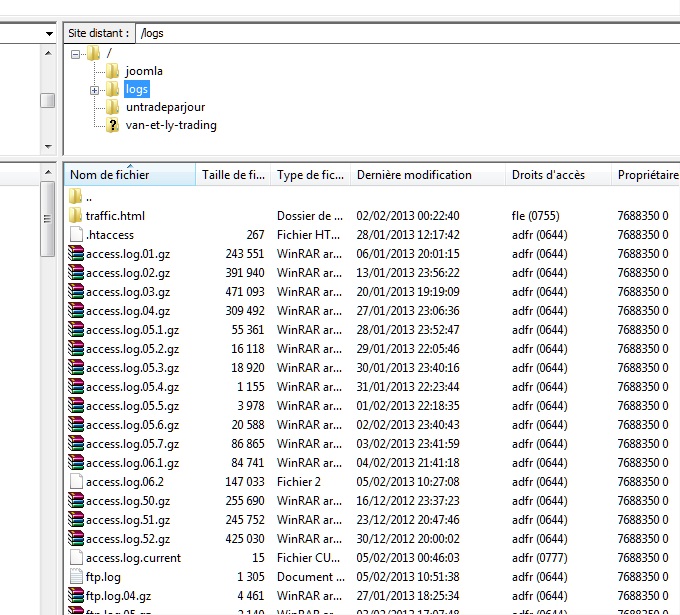Open the local site path dropdown arrow

click(x=49, y=33)
